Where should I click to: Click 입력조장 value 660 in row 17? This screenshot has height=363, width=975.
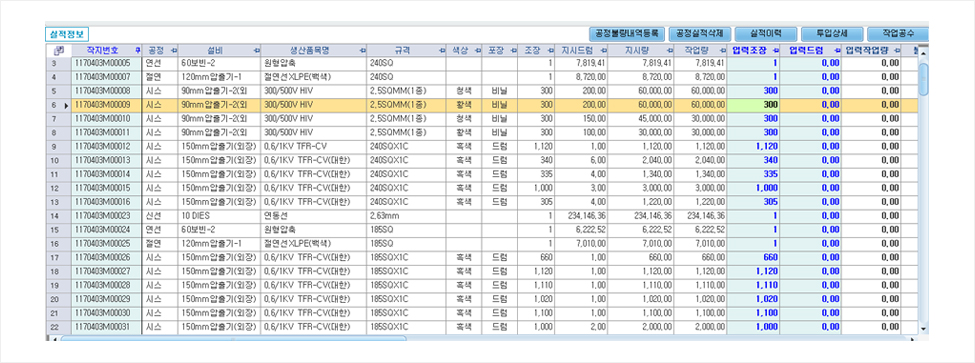coord(753,257)
